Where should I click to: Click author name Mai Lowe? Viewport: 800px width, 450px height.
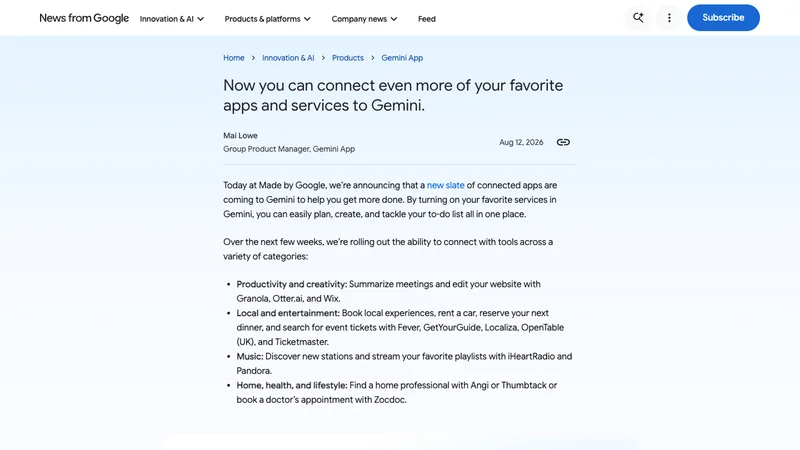click(240, 136)
